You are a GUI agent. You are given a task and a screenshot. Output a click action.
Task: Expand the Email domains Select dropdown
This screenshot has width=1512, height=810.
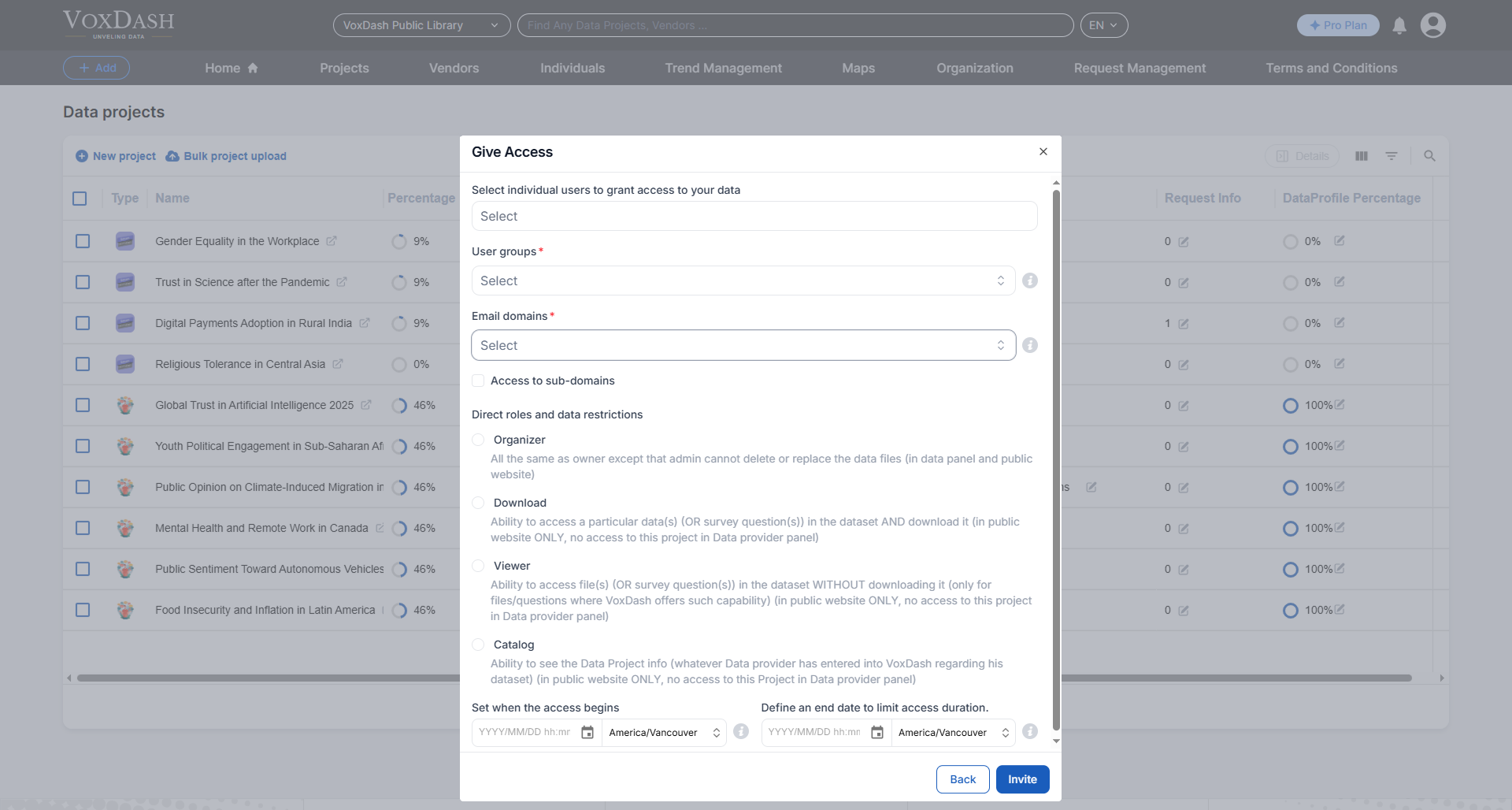click(743, 345)
